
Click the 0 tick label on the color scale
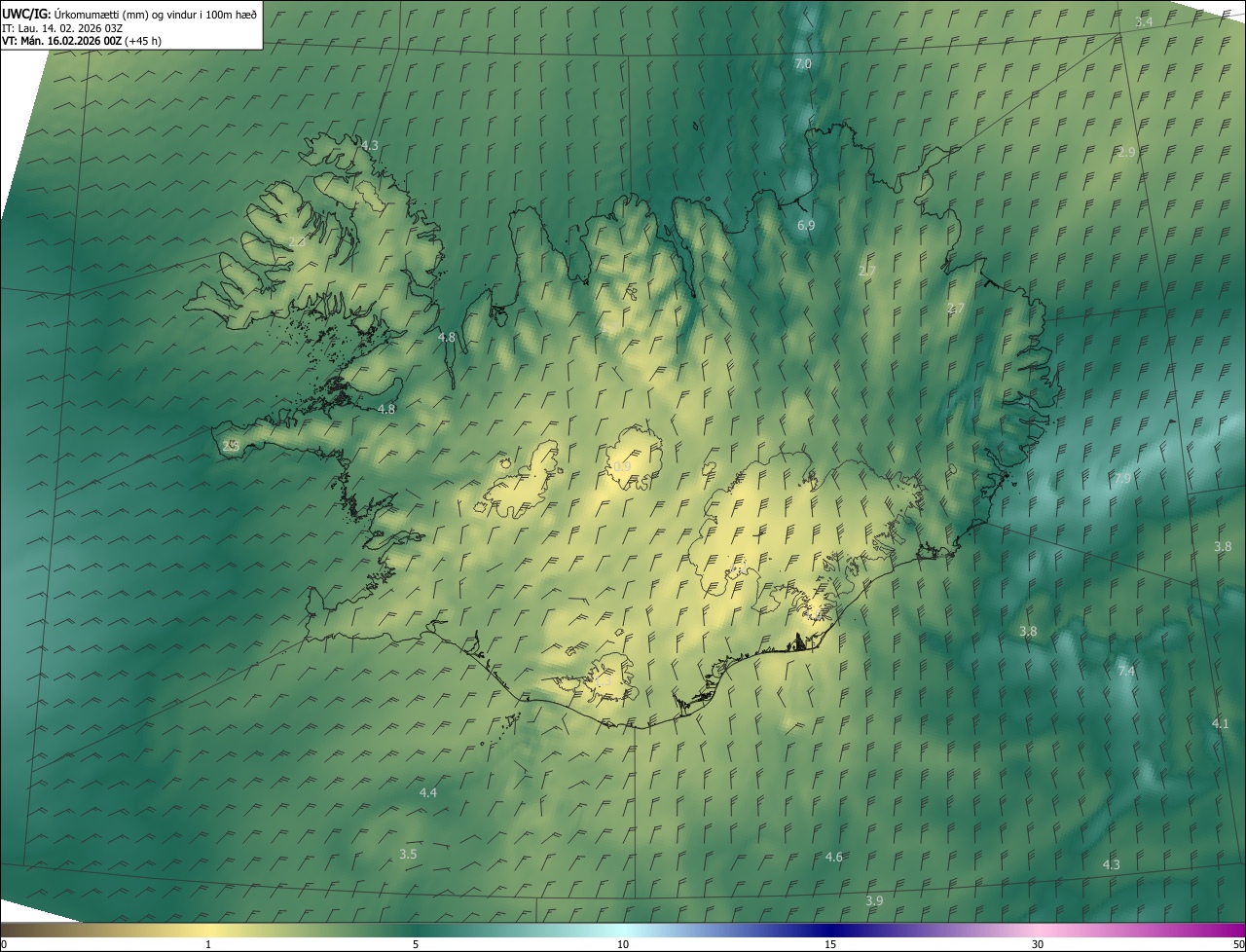click(4, 944)
